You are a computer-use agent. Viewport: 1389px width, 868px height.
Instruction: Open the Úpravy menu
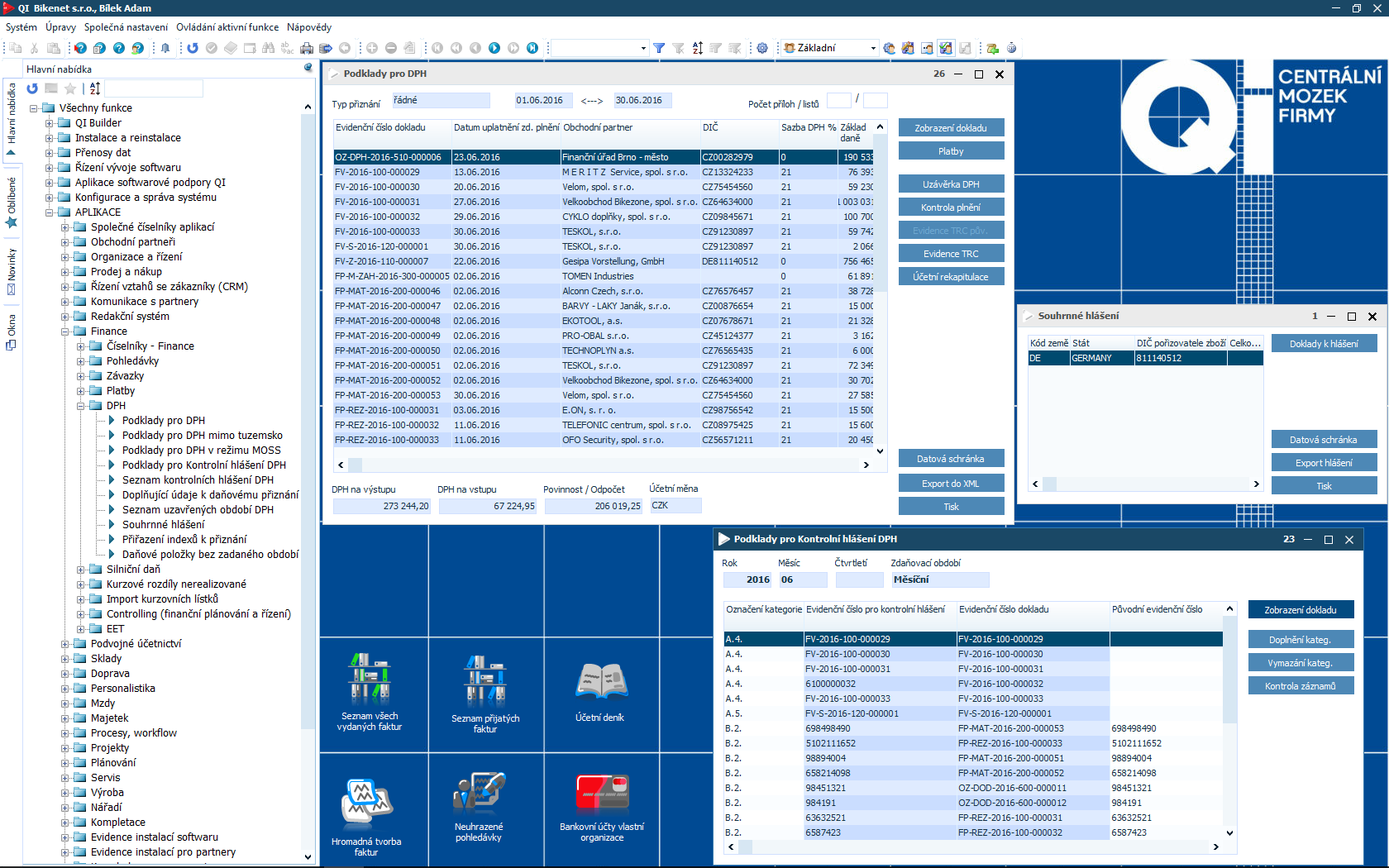coord(60,27)
